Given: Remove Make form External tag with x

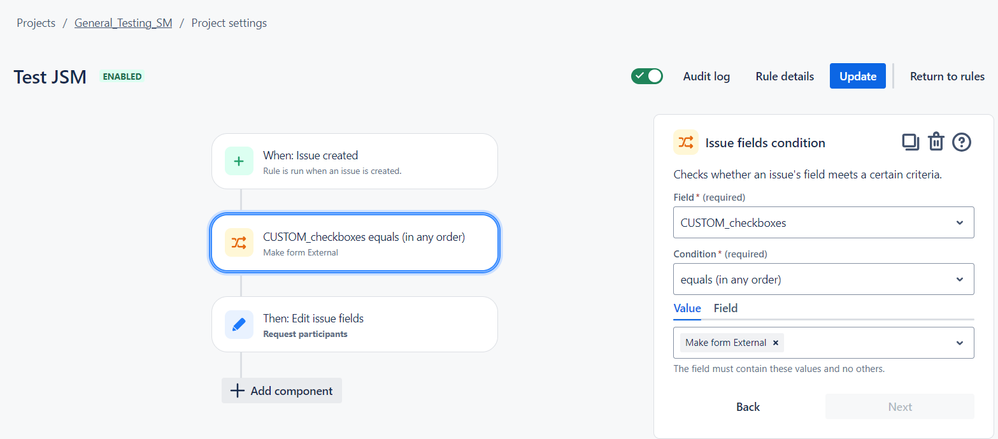Looking at the screenshot, I should coord(775,343).
